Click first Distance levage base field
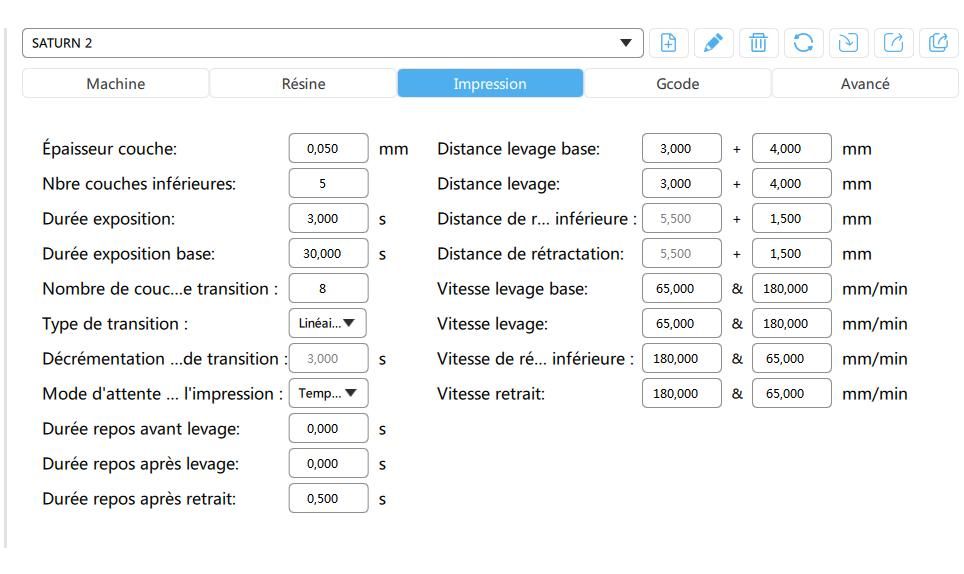 (681, 148)
